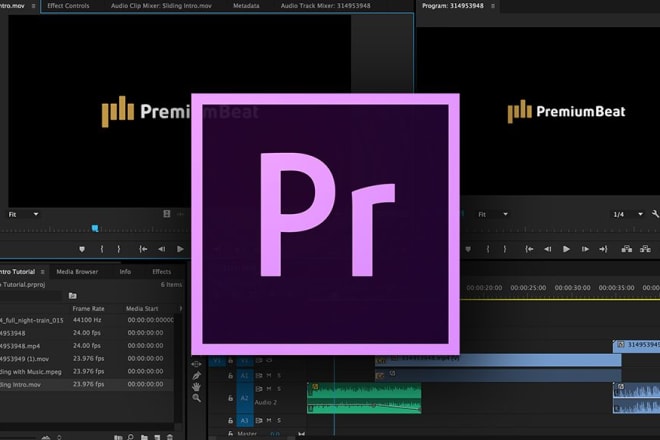660x440 pixels.
Task: Step back one frame in Program monitor
Action: (x=548, y=249)
